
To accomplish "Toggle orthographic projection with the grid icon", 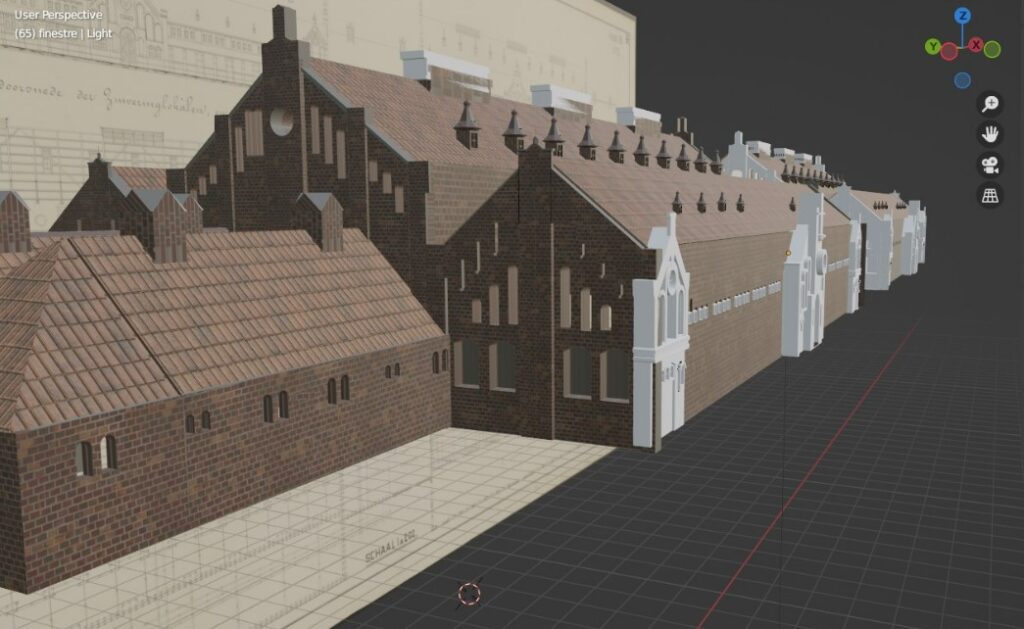I will coord(990,194).
